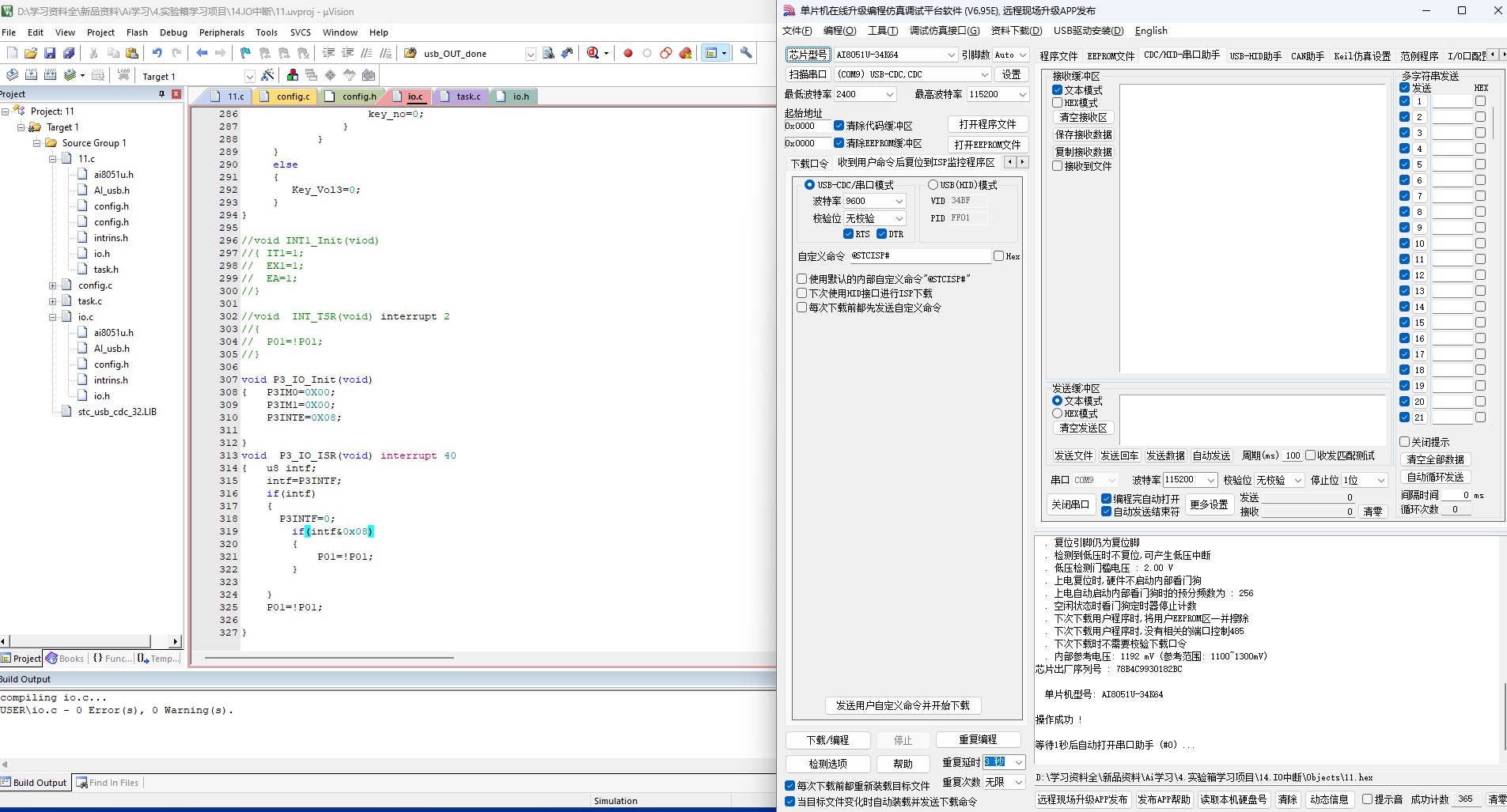This screenshot has width=1507, height=812.
Task: Switch to the task.c editor tab
Action: point(468,96)
